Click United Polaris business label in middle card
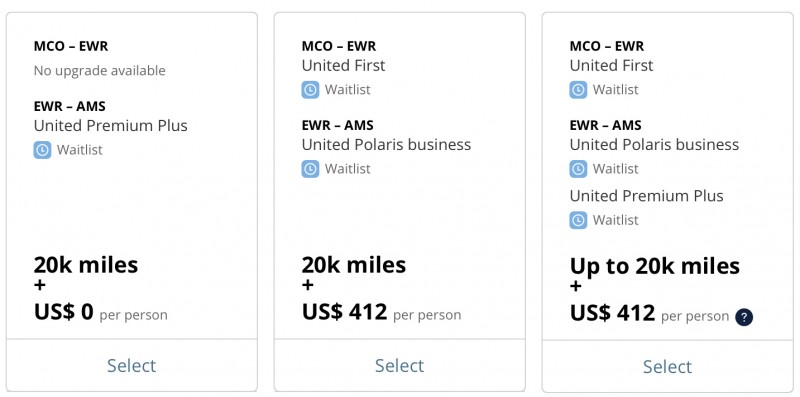This screenshot has height=397, width=800. click(x=386, y=144)
